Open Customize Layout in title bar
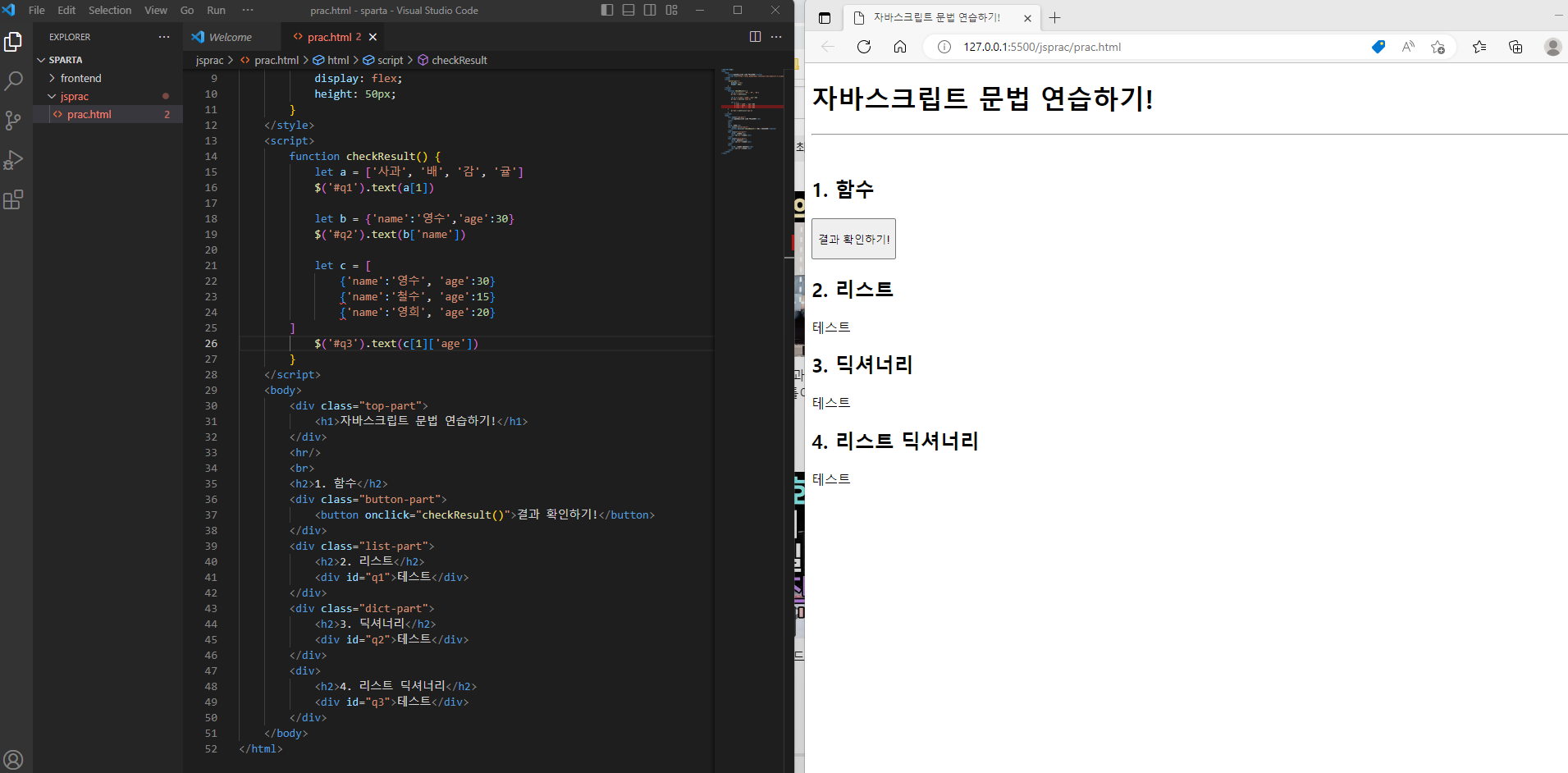The image size is (1568, 773). [672, 10]
